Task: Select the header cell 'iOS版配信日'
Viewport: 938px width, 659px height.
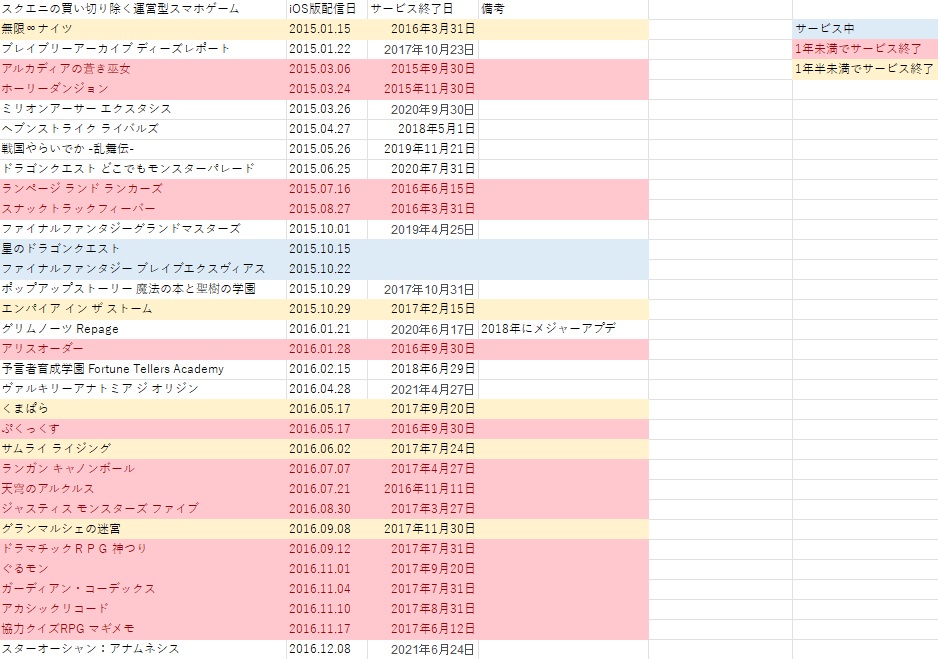Action: pos(327,9)
